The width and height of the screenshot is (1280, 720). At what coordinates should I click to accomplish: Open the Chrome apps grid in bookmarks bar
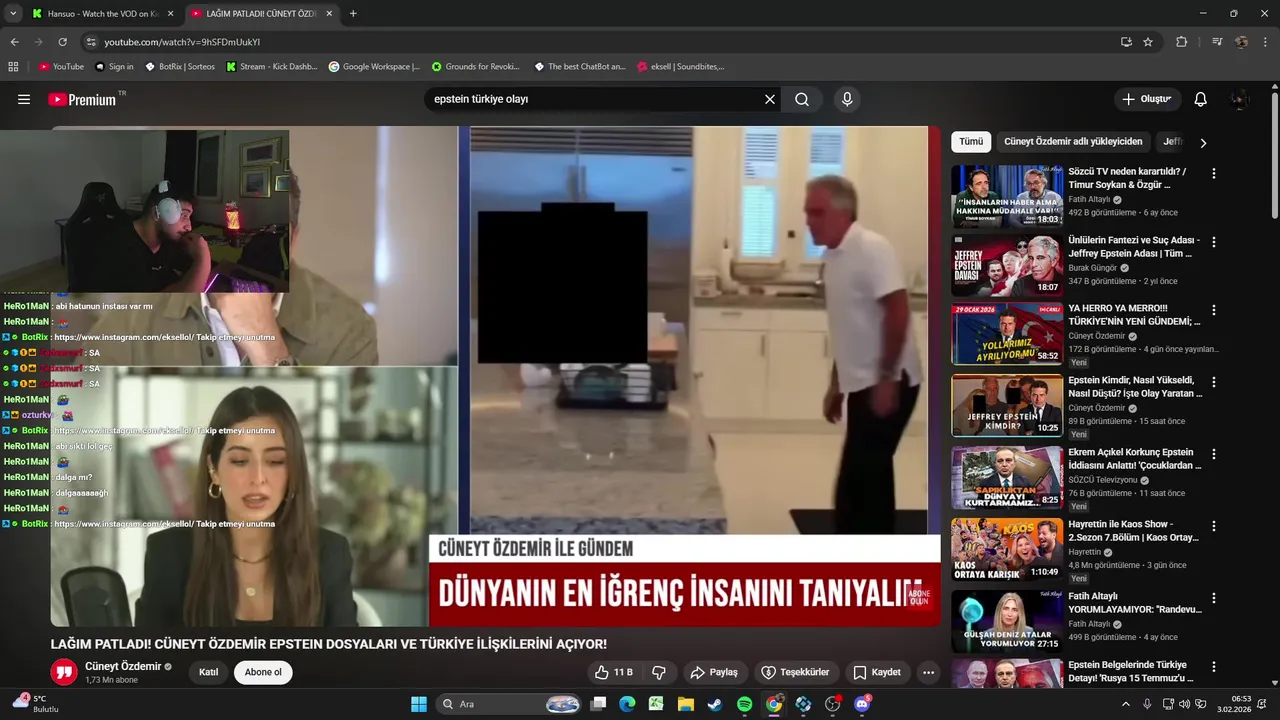coord(13,67)
